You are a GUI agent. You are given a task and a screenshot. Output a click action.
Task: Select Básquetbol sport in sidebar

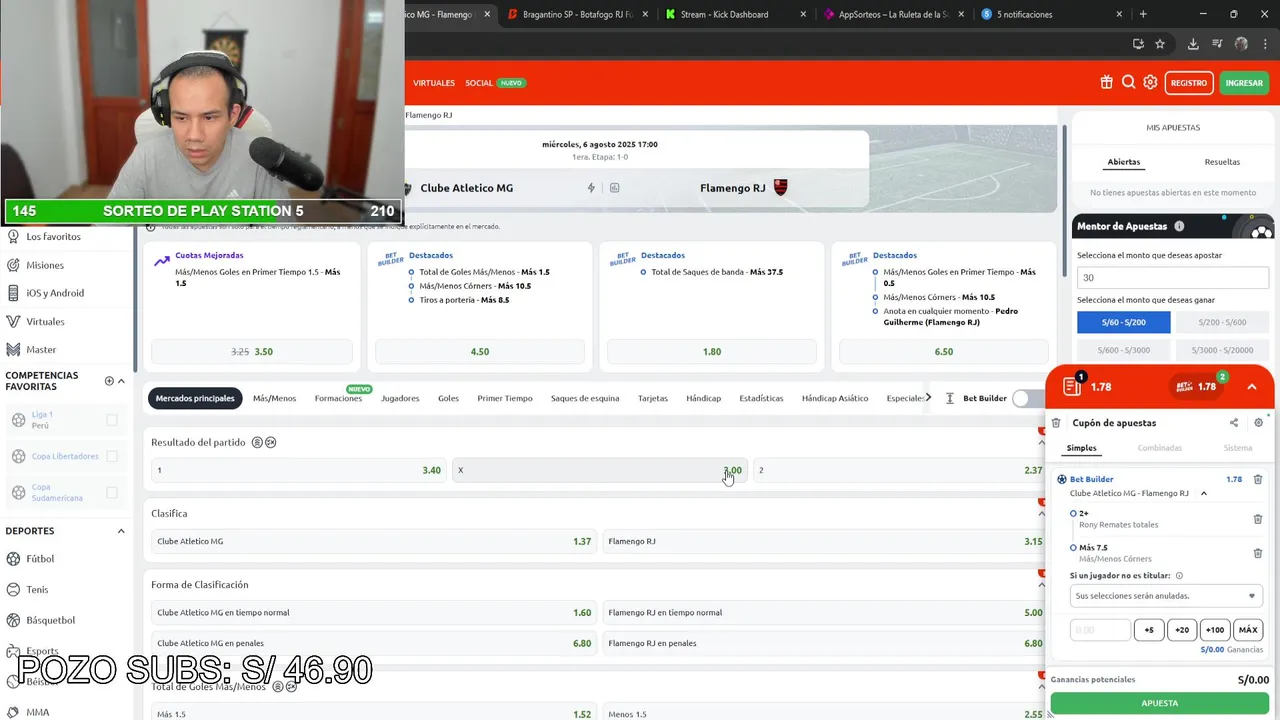(50, 620)
